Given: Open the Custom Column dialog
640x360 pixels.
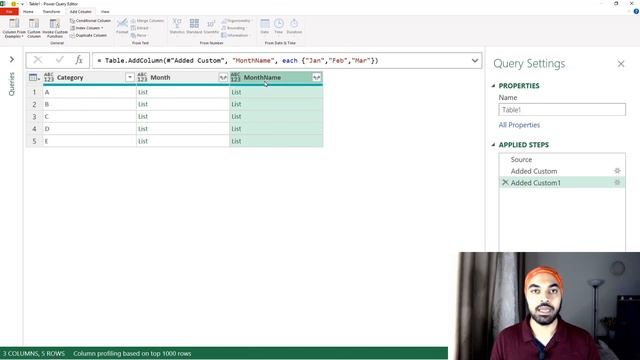Looking at the screenshot, I should click(34, 28).
